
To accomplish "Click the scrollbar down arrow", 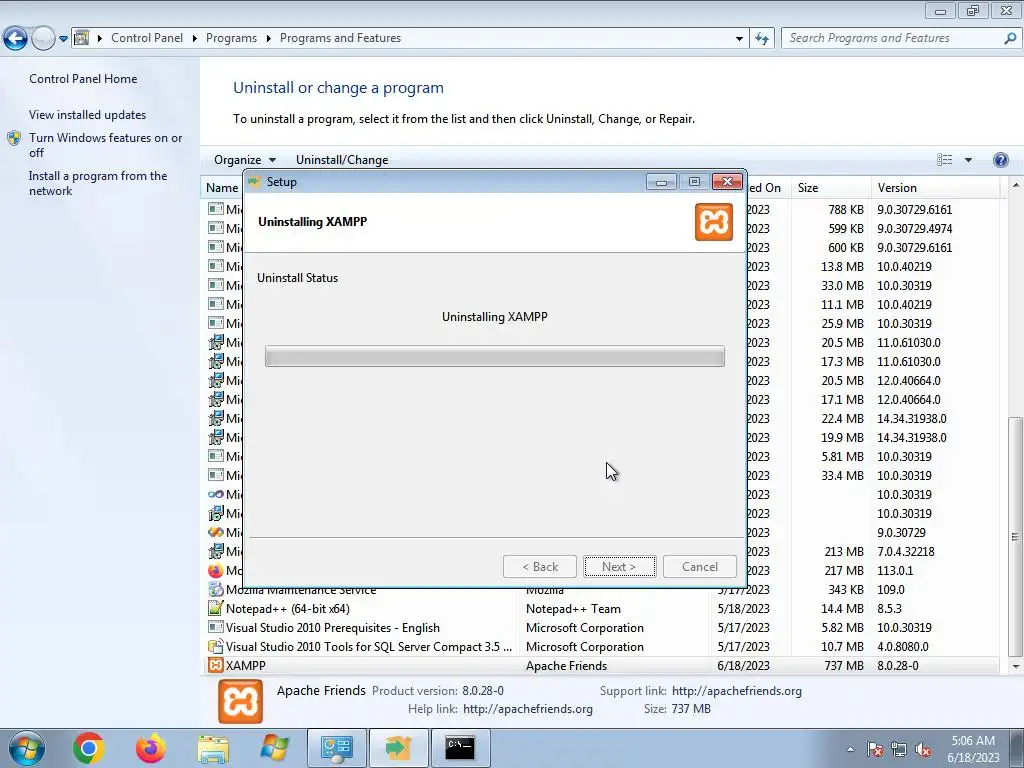I will click(x=1016, y=666).
